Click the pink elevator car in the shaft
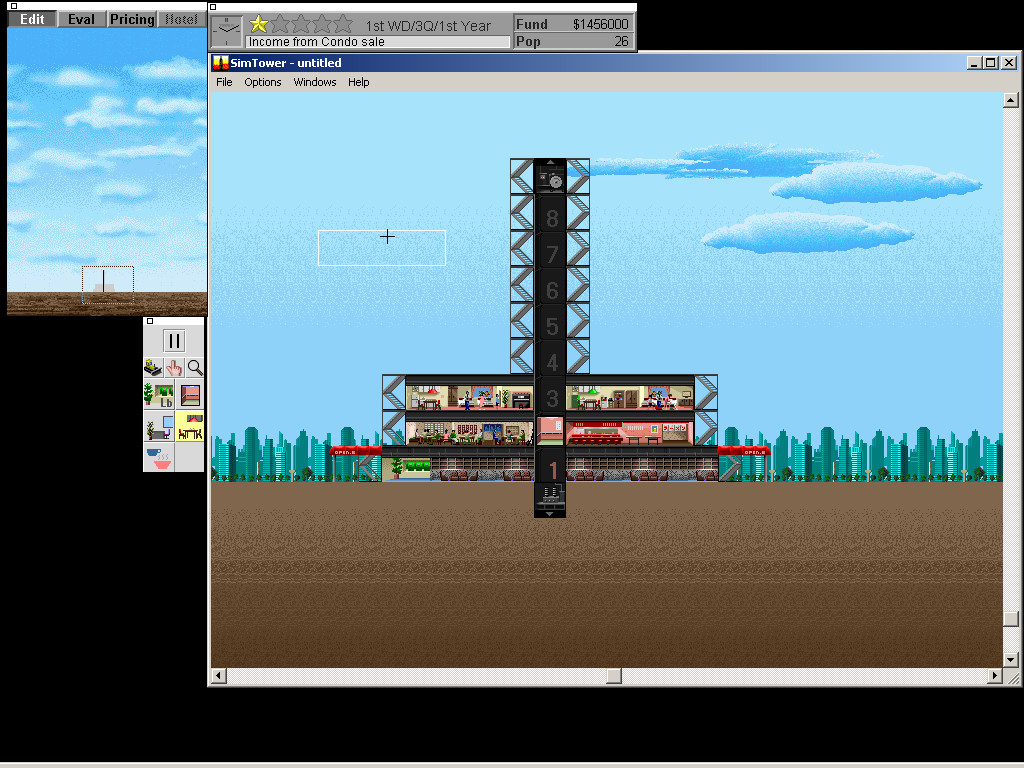Viewport: 1024px width, 768px height. (550, 430)
